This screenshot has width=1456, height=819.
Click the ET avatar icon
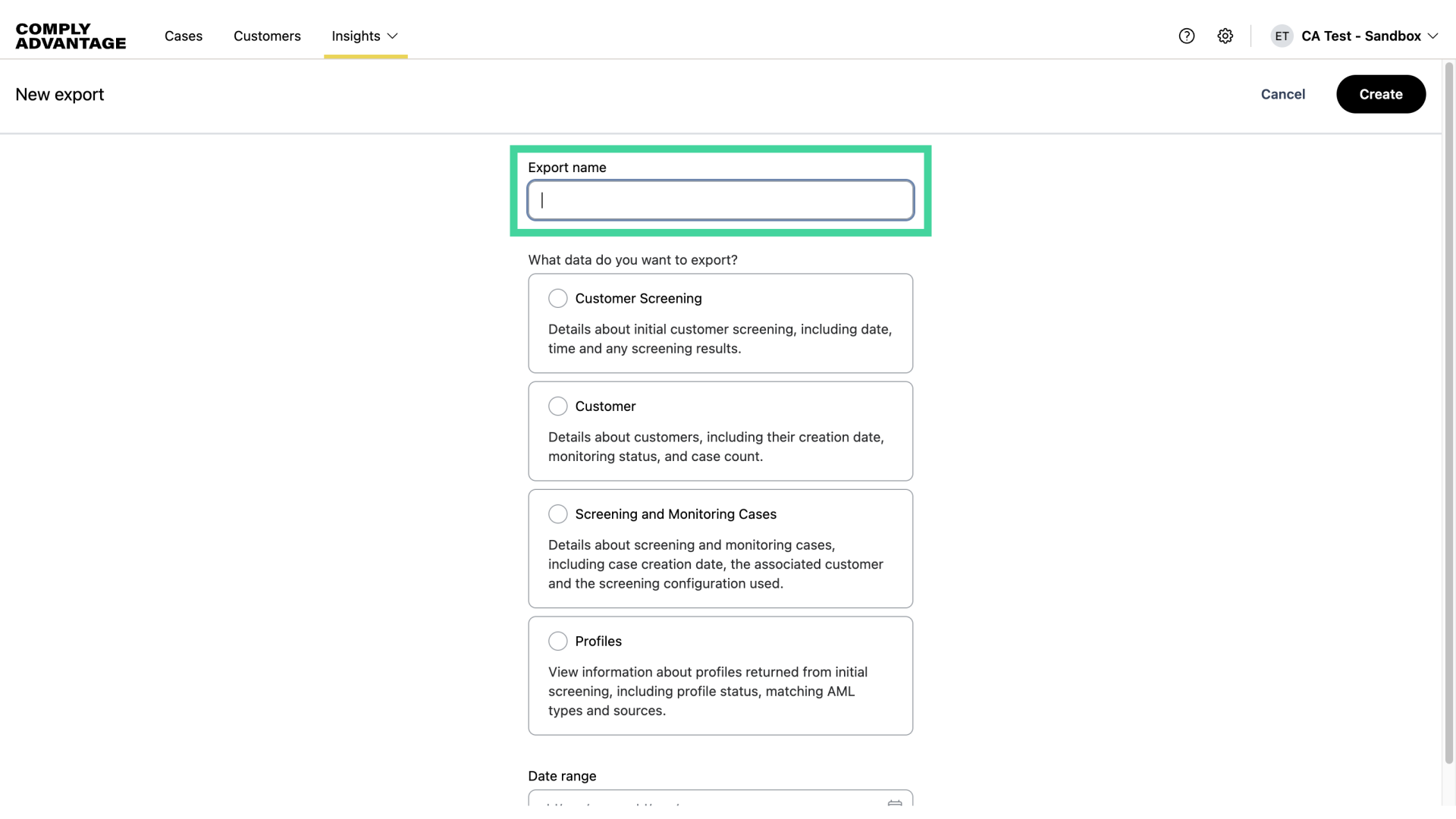tap(1282, 36)
